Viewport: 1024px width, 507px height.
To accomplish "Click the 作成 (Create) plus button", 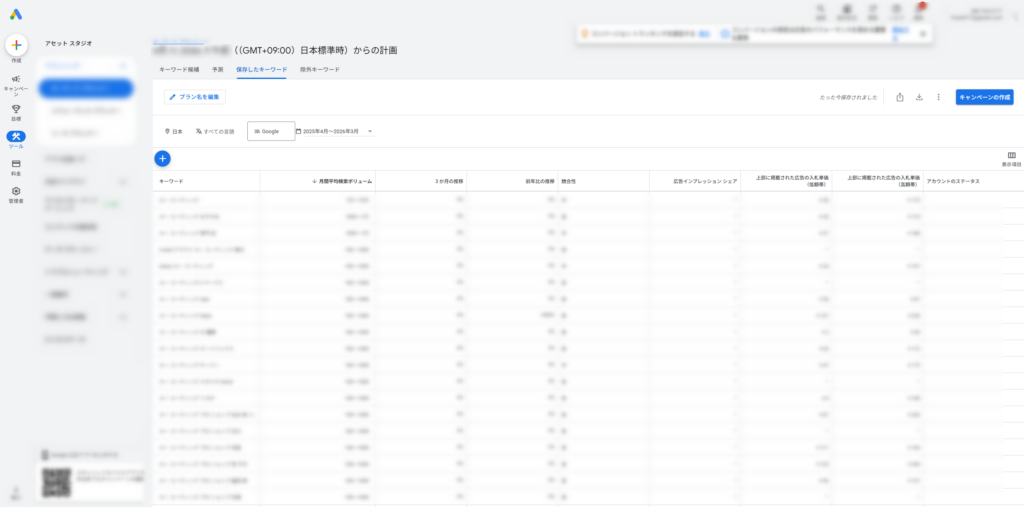I will 16,45.
